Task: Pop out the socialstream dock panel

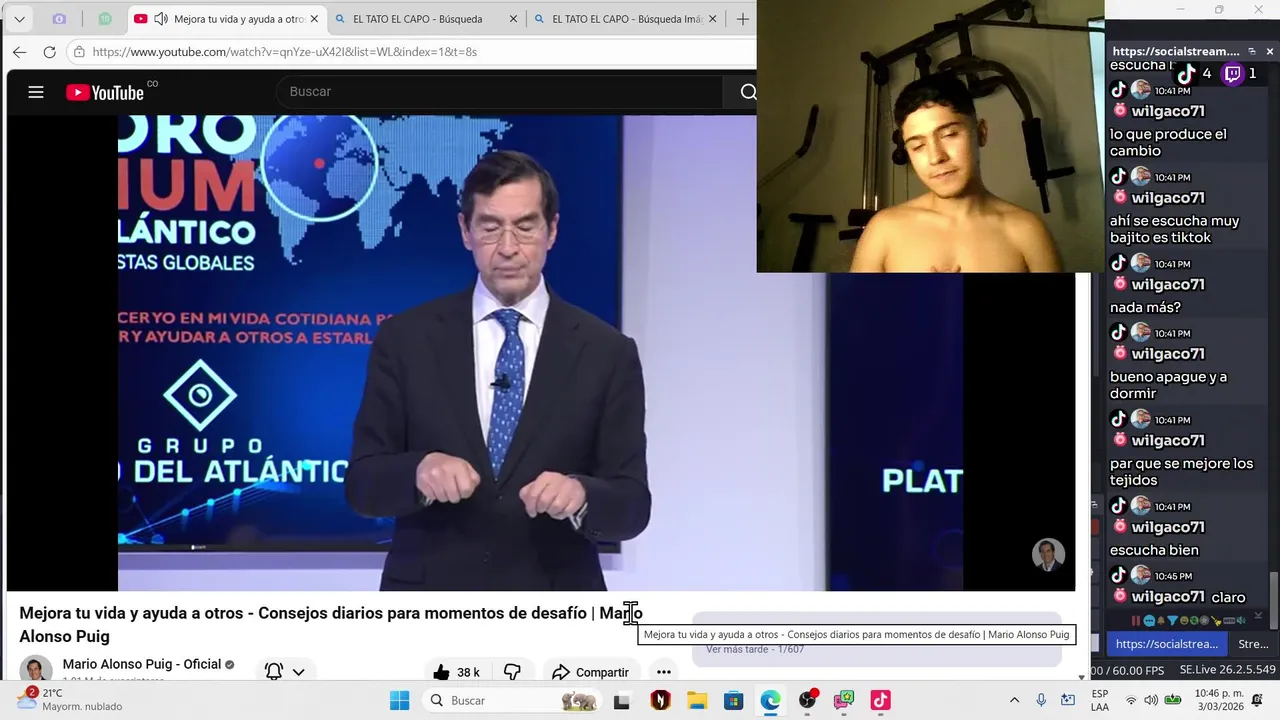Action: 1252,51
